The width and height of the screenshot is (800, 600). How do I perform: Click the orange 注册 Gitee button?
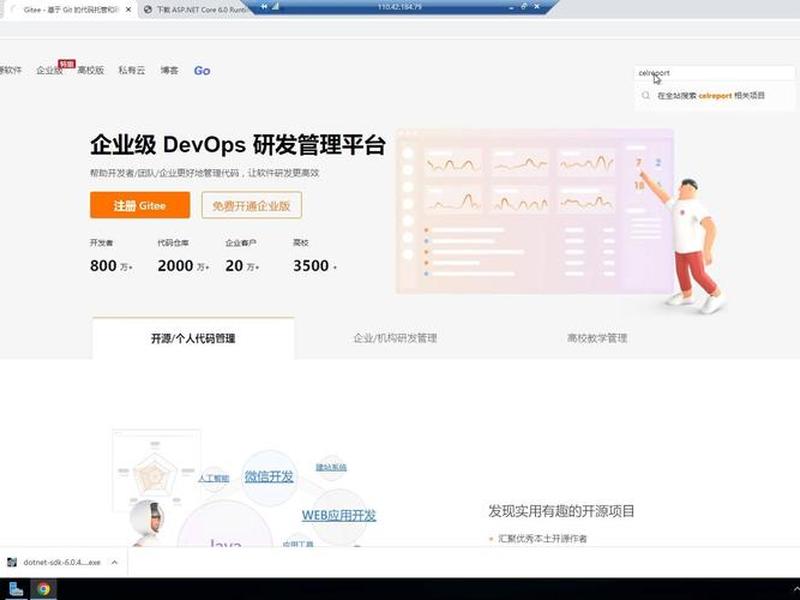(140, 205)
